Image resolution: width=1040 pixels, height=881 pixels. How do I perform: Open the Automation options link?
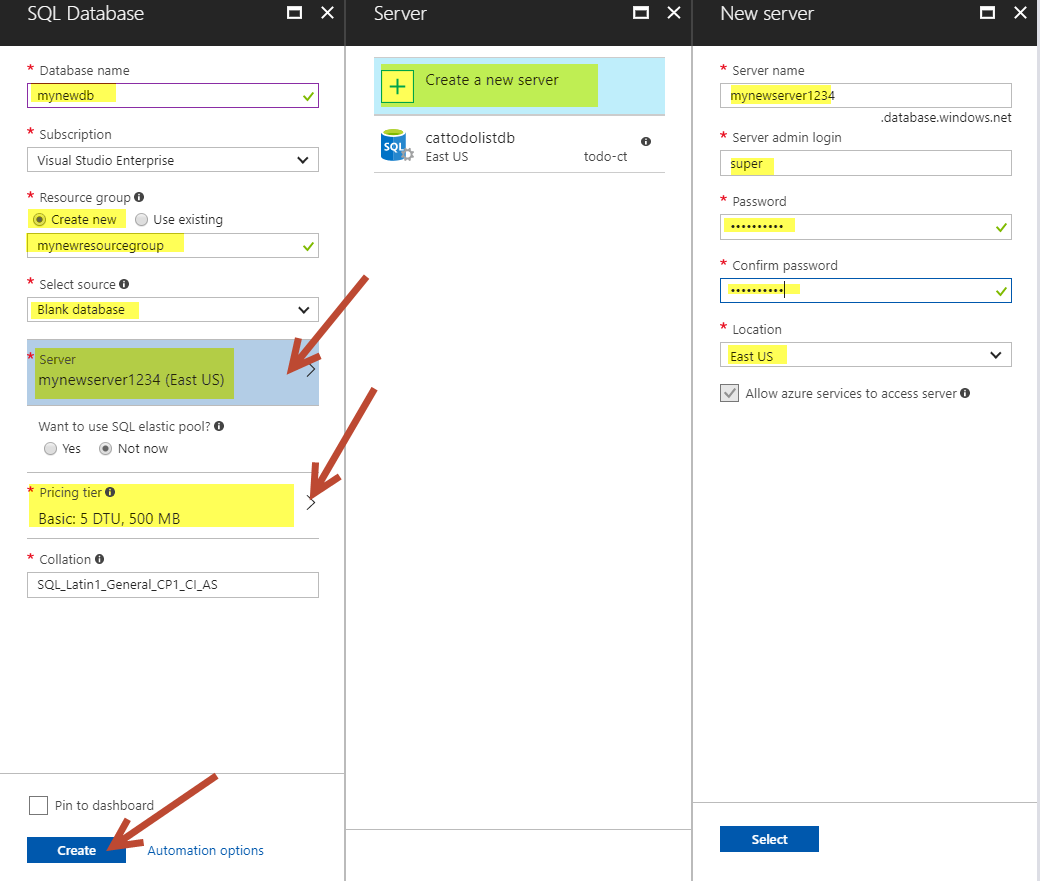pyautogui.click(x=205, y=850)
